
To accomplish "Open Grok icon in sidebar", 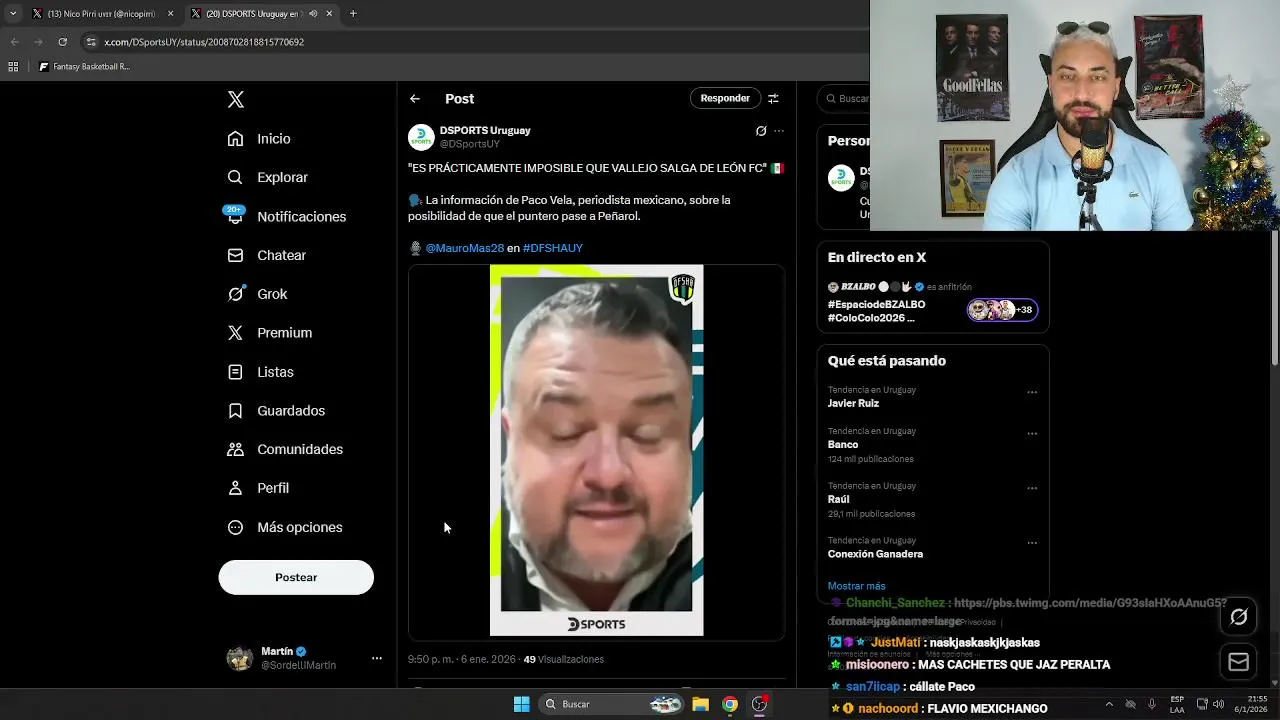I will click(235, 294).
